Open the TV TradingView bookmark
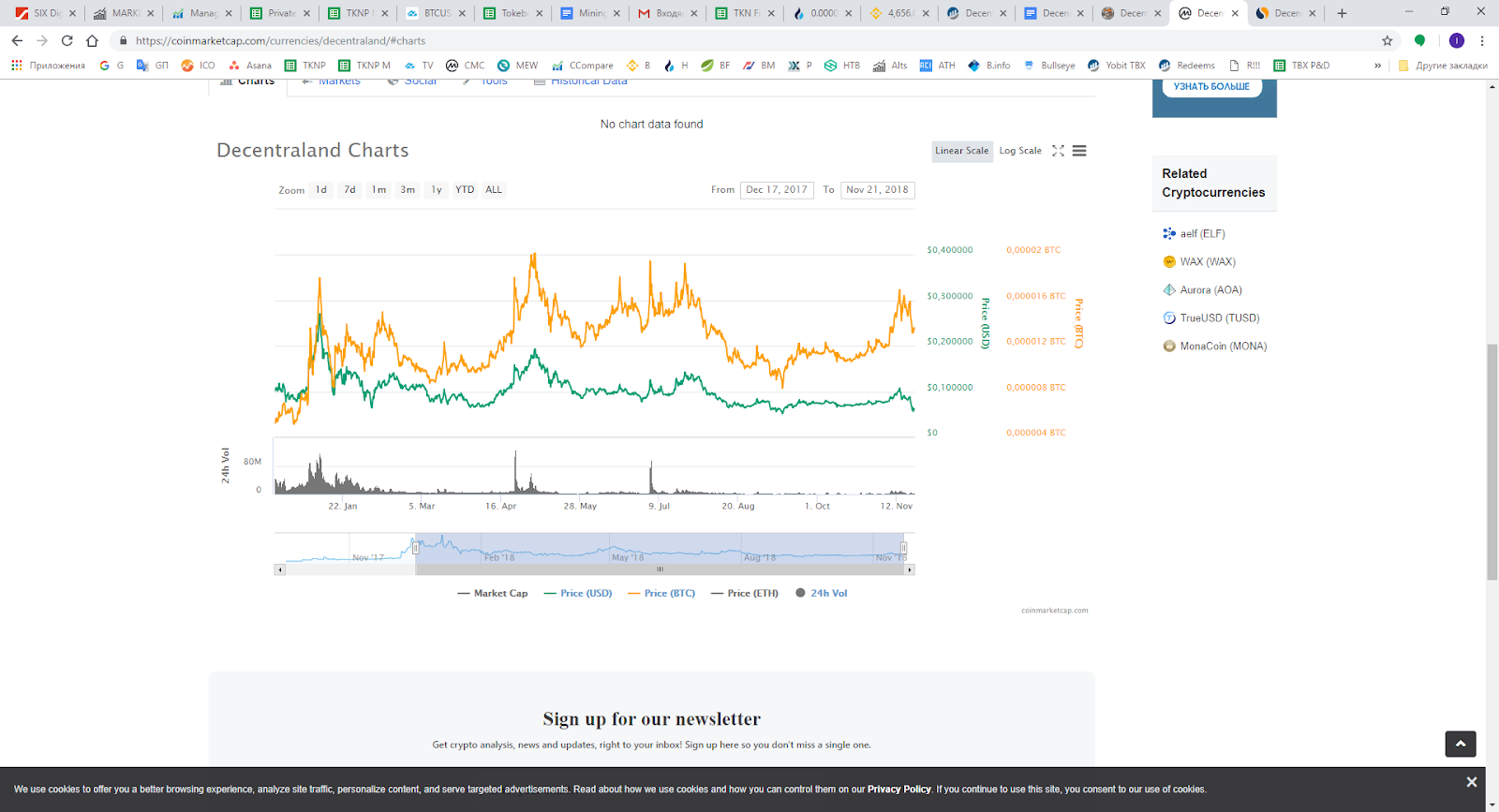 pyautogui.click(x=419, y=66)
